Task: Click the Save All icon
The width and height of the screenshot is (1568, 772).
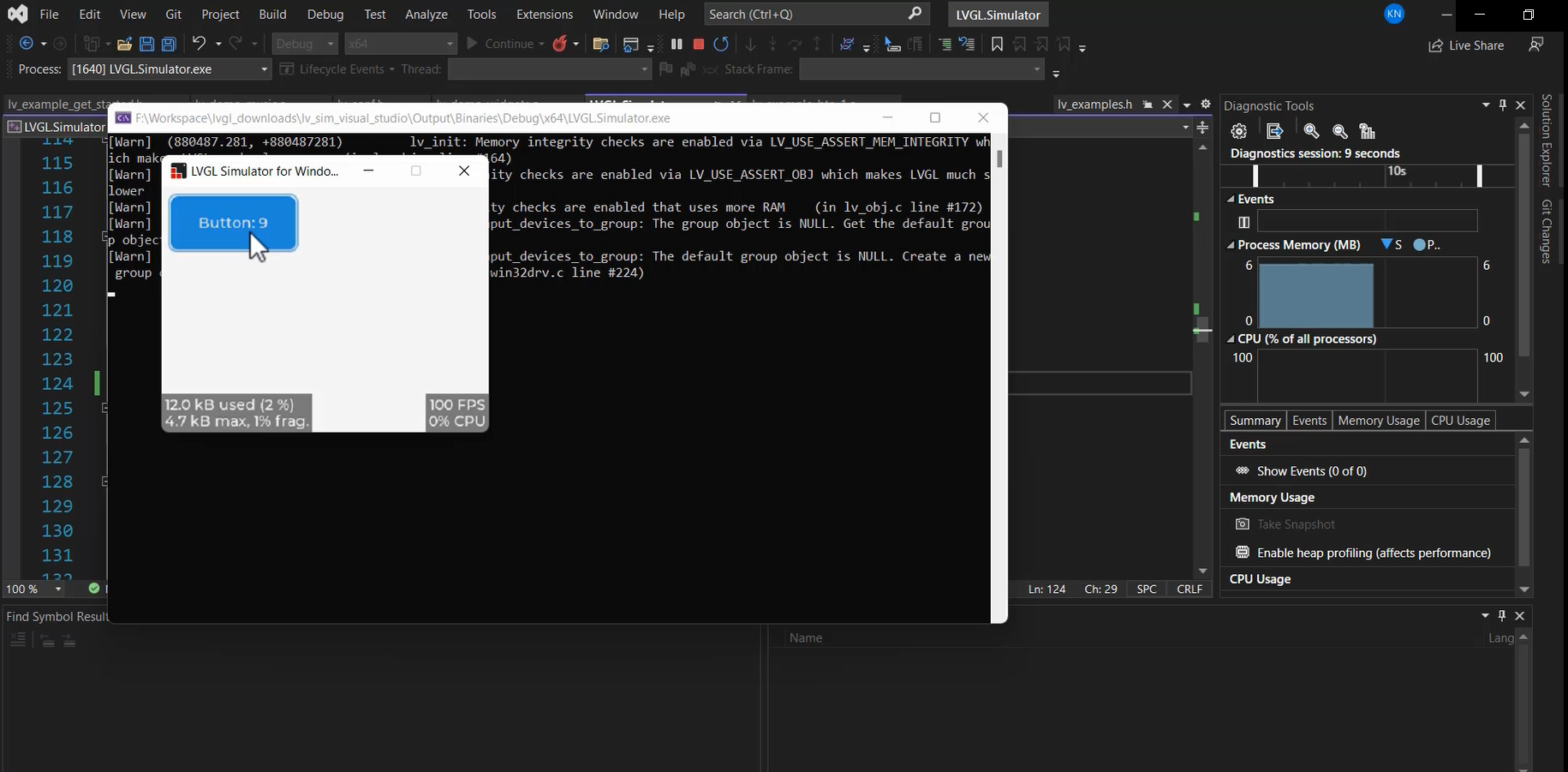Action: coord(170,44)
